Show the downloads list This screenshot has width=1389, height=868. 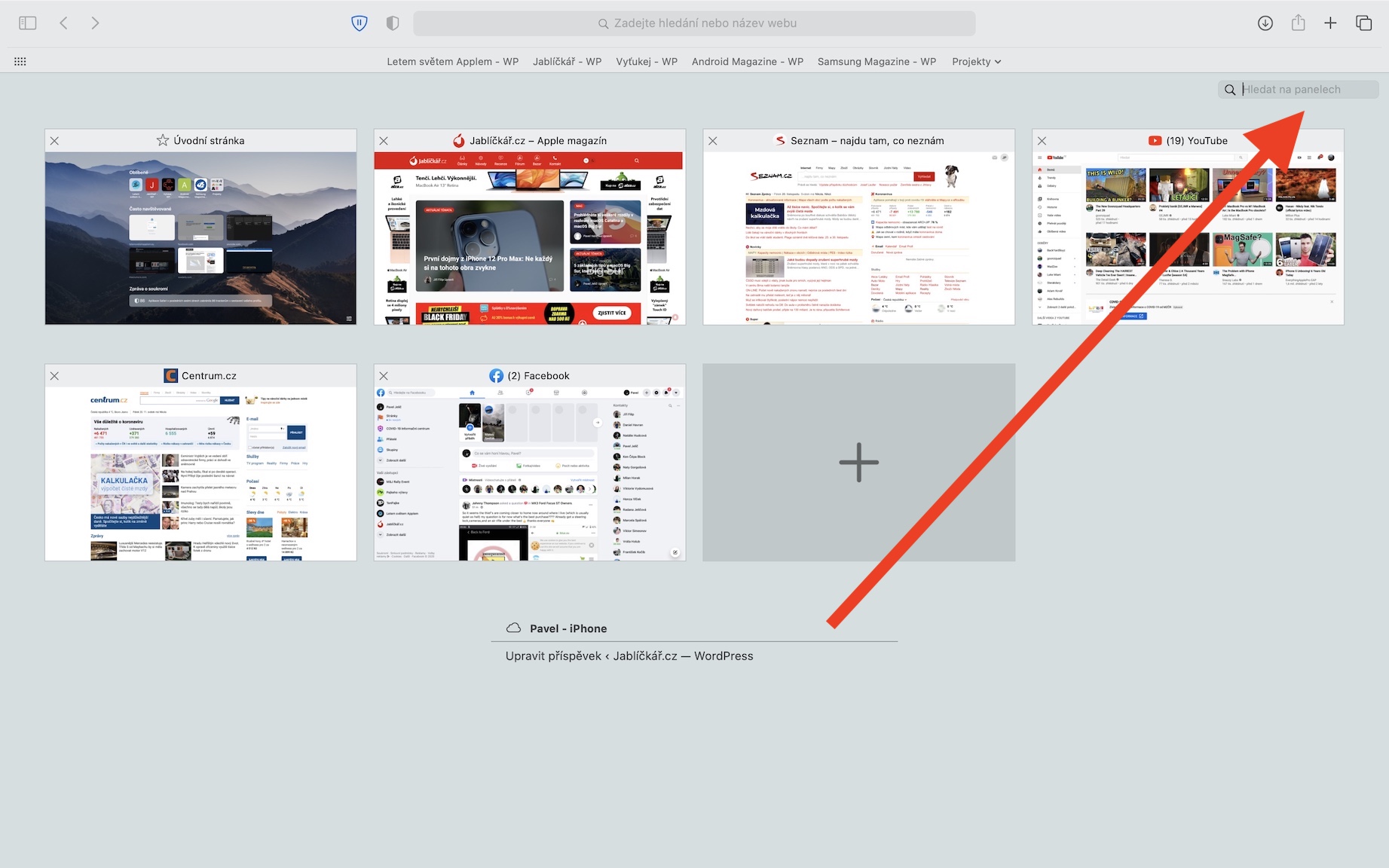pyautogui.click(x=1265, y=23)
